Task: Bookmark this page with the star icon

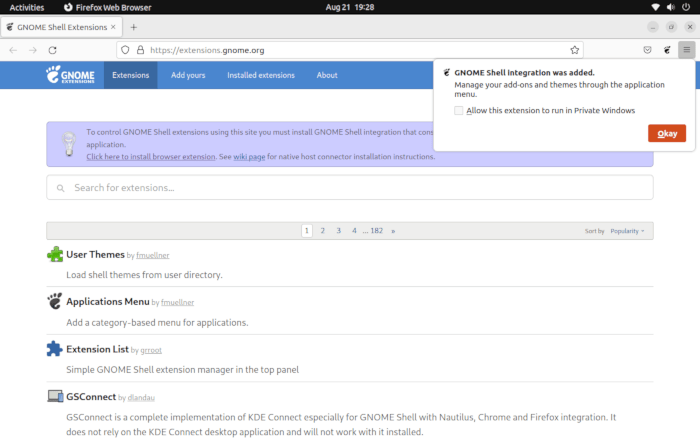Action: (575, 50)
